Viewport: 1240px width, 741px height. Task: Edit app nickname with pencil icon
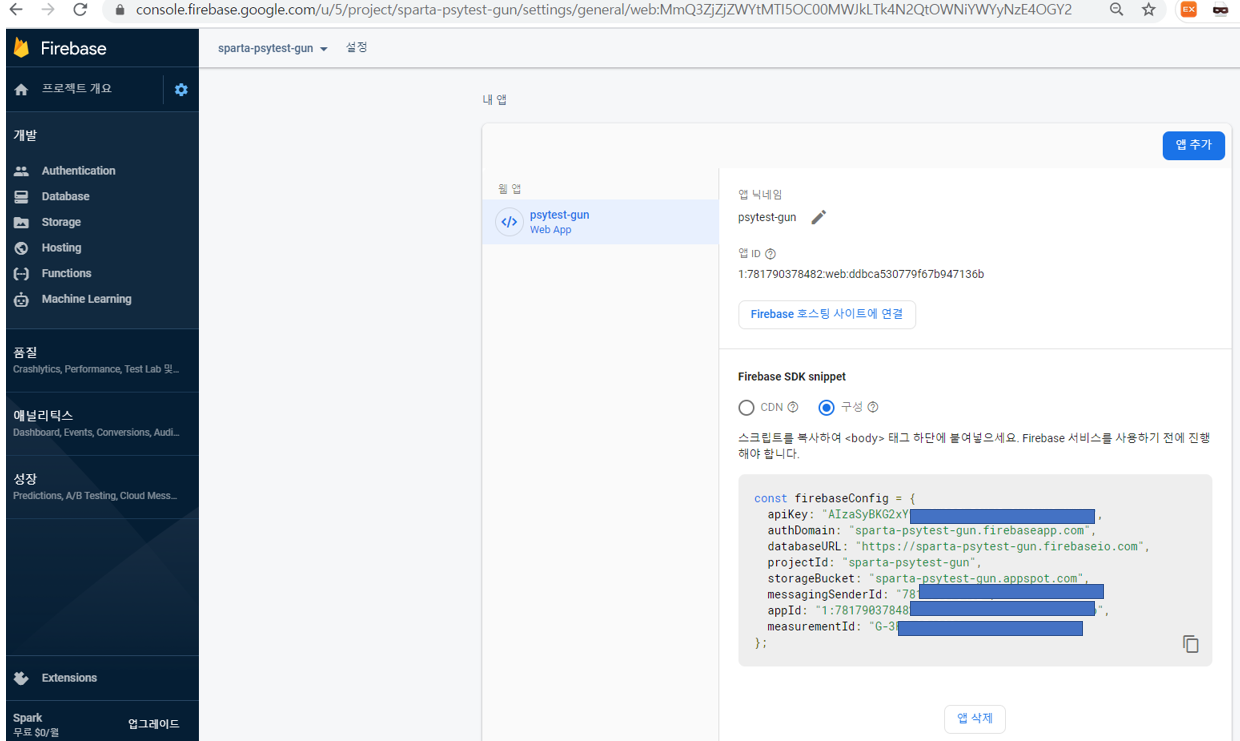click(x=819, y=217)
